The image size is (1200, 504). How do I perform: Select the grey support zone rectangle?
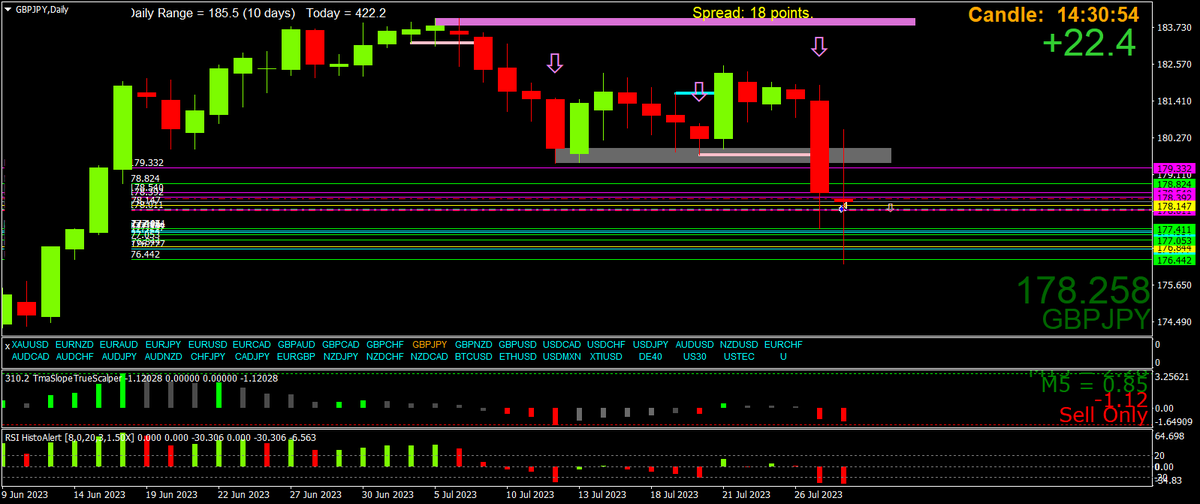click(x=723, y=155)
